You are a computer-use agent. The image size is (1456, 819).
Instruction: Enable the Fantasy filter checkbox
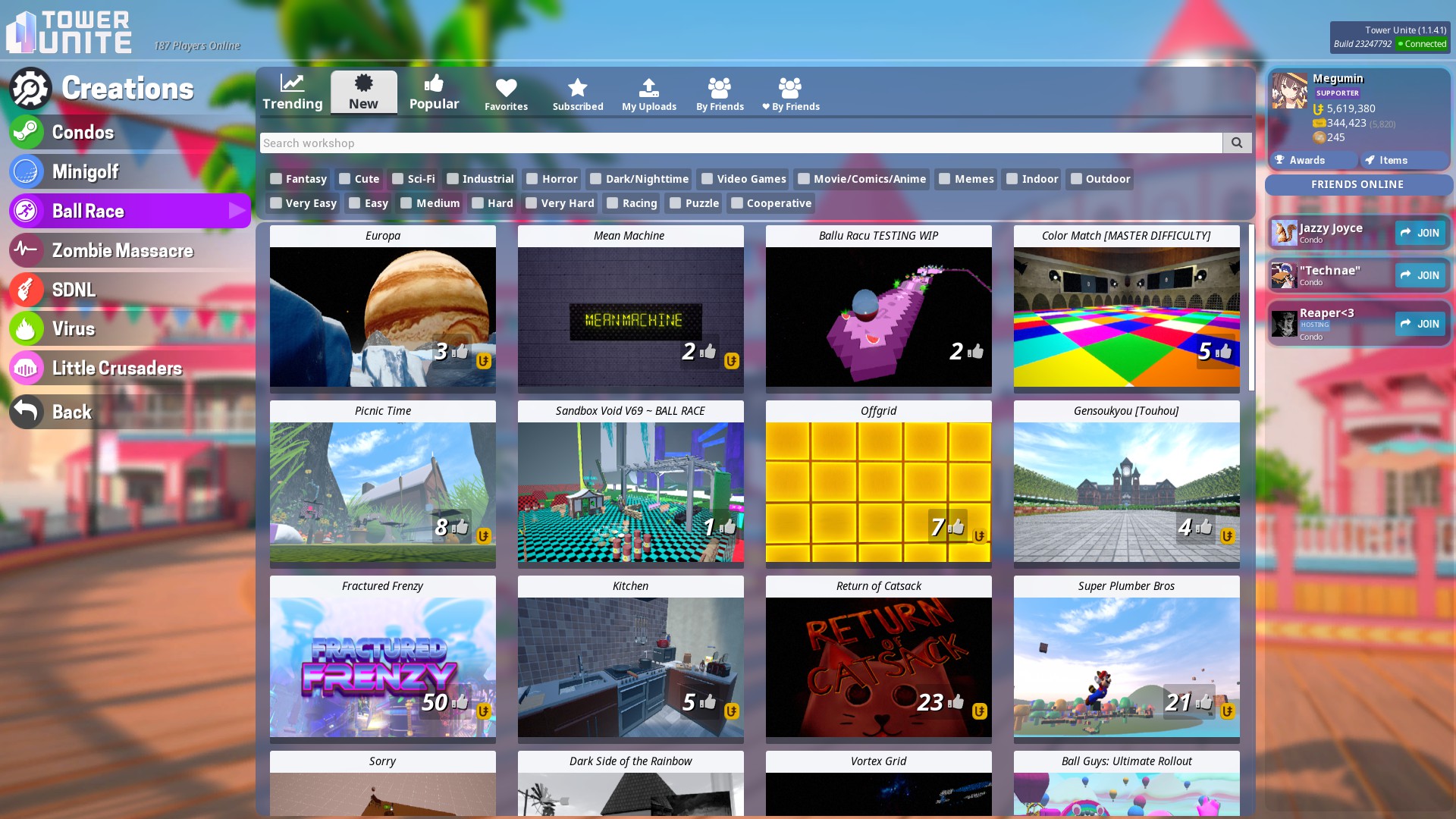point(276,179)
